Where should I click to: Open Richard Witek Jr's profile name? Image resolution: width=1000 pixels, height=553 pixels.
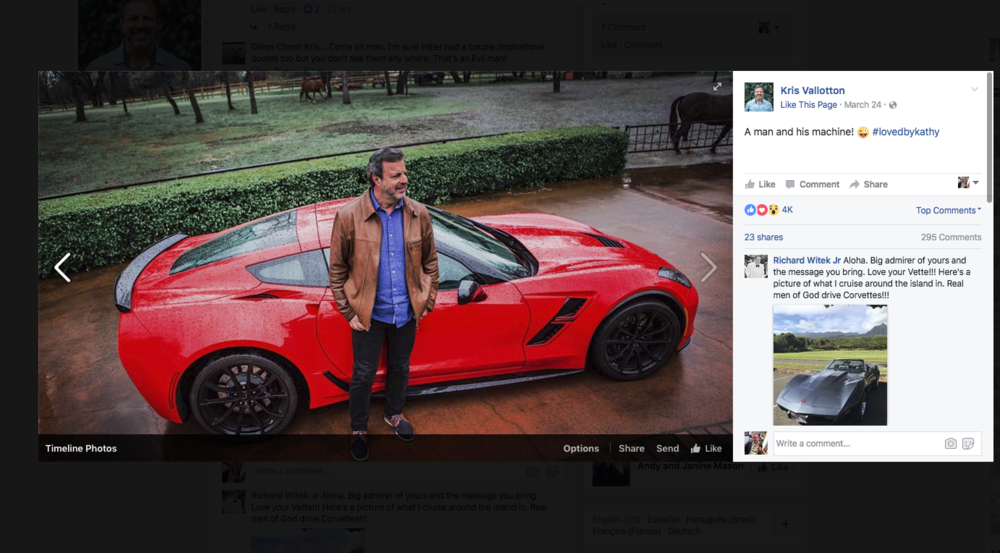point(807,260)
